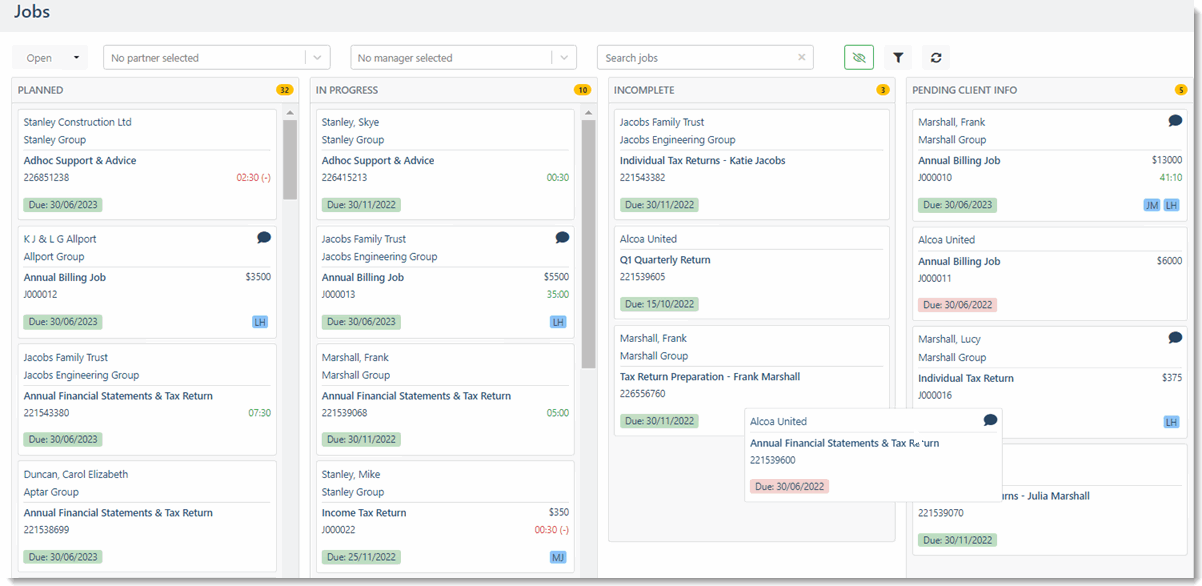Open comments on Jacobs Family Trust billing job
Viewport: 1202px width, 586px height.
tap(562, 238)
